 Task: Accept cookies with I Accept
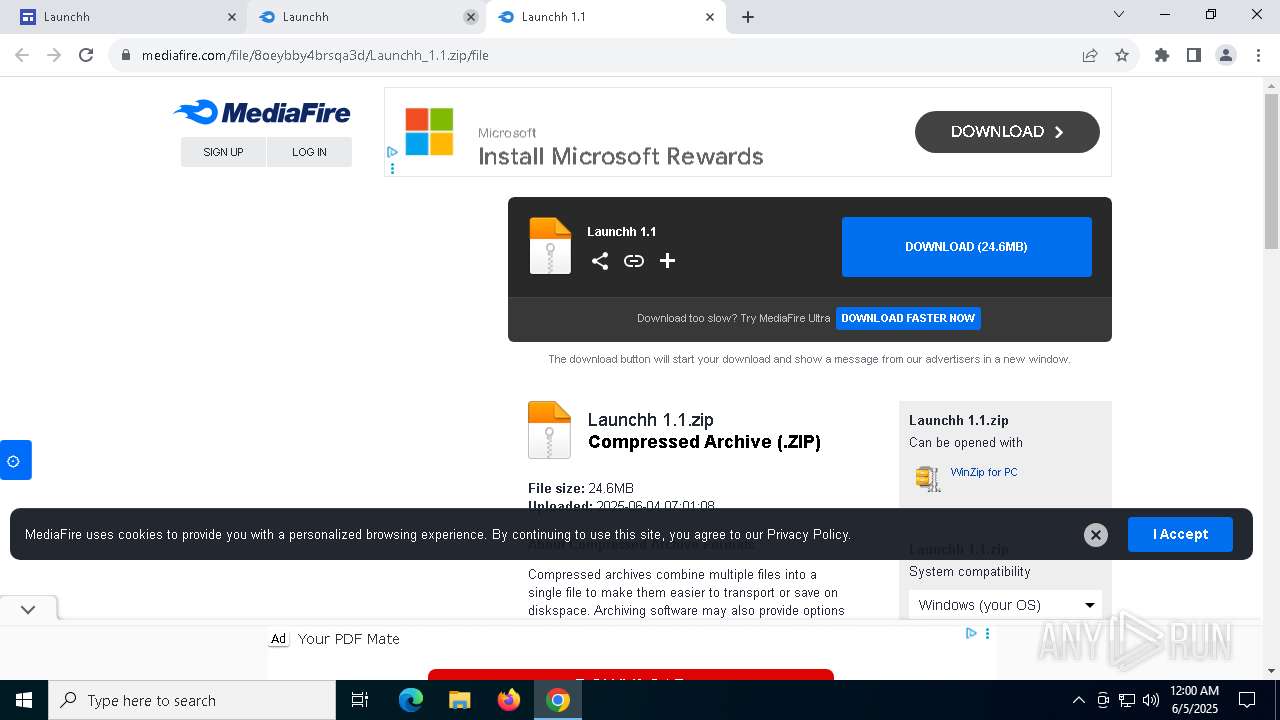click(x=1180, y=535)
